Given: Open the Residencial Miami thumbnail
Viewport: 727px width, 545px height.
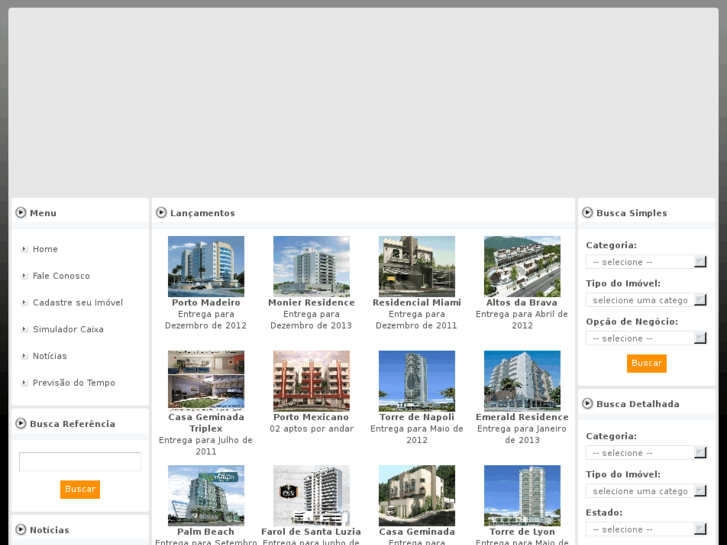Looking at the screenshot, I should tap(416, 266).
